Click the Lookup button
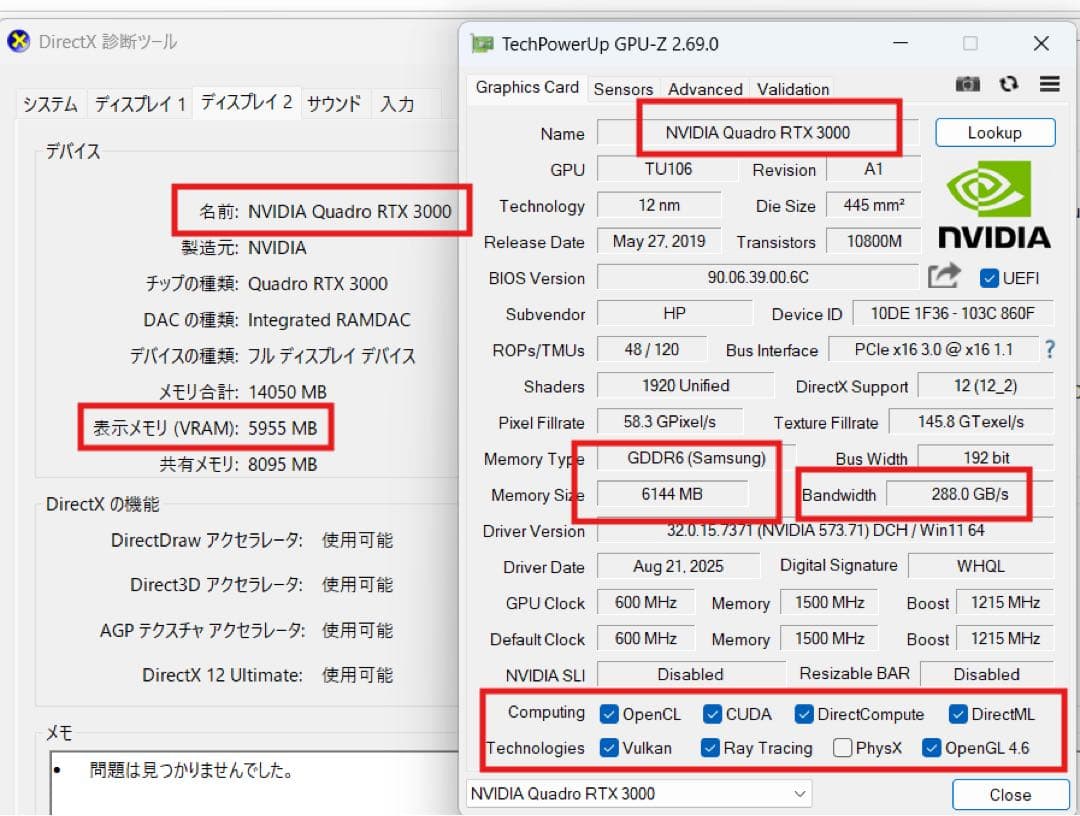Image resolution: width=1080 pixels, height=816 pixels. coord(995,132)
